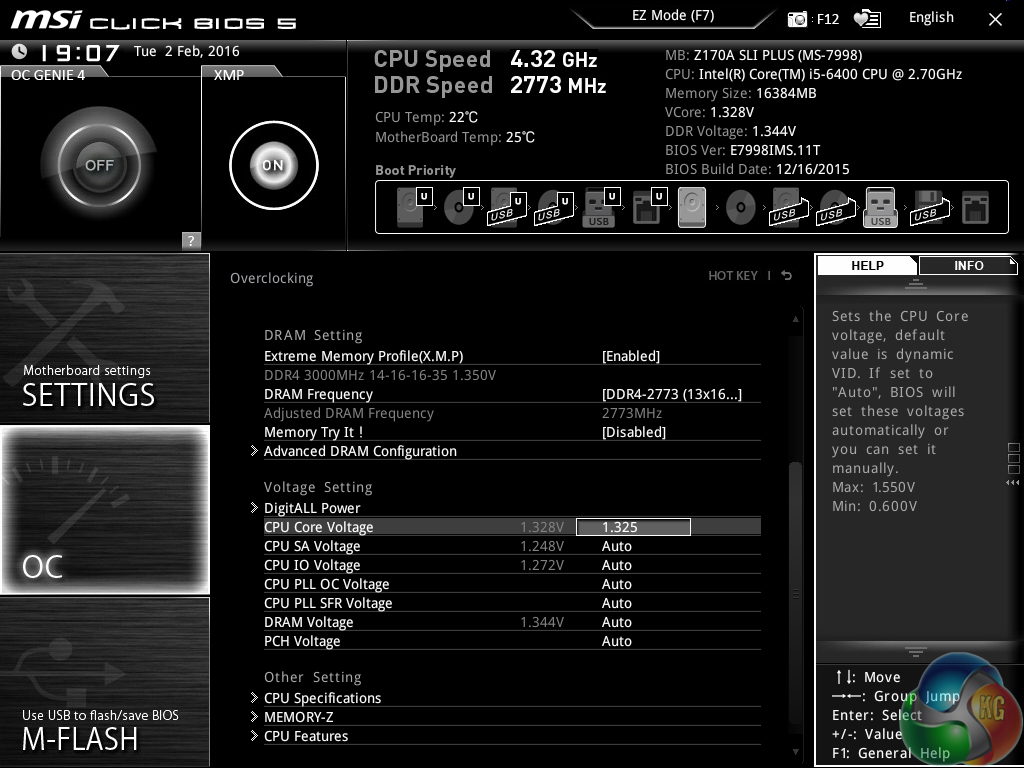This screenshot has height=768, width=1024.
Task: Click the question mark icon under OC Genie
Action: pos(191,240)
